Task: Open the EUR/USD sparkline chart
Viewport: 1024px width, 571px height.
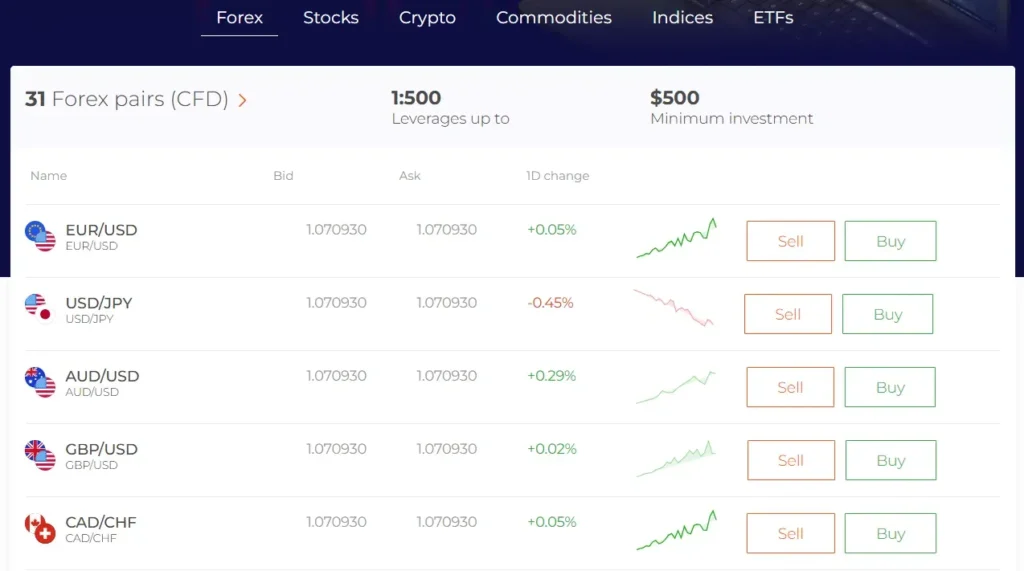Action: tap(677, 240)
